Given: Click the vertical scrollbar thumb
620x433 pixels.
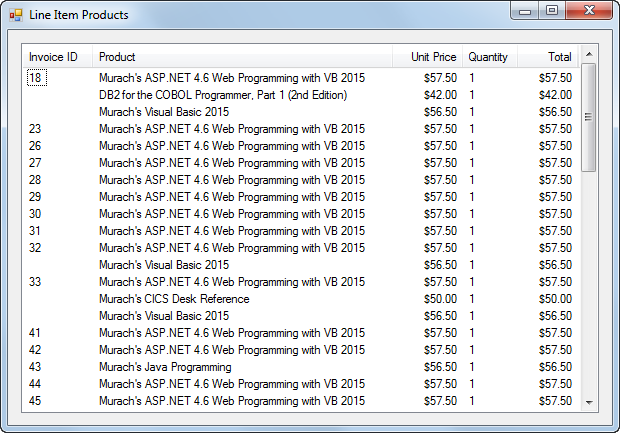Looking at the screenshot, I should [589, 117].
